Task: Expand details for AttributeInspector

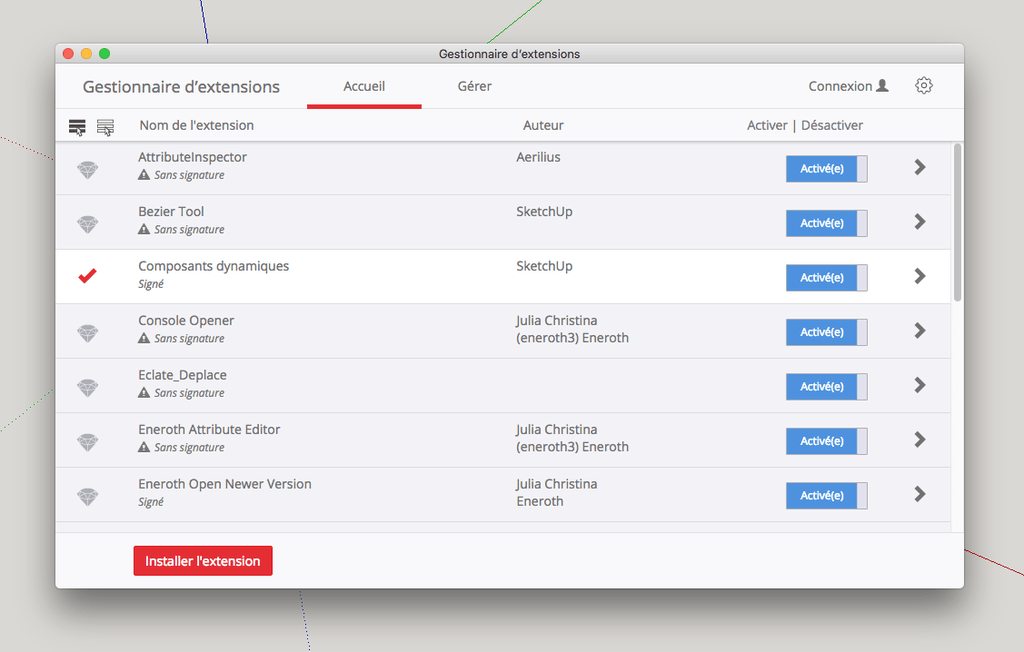Action: point(920,167)
